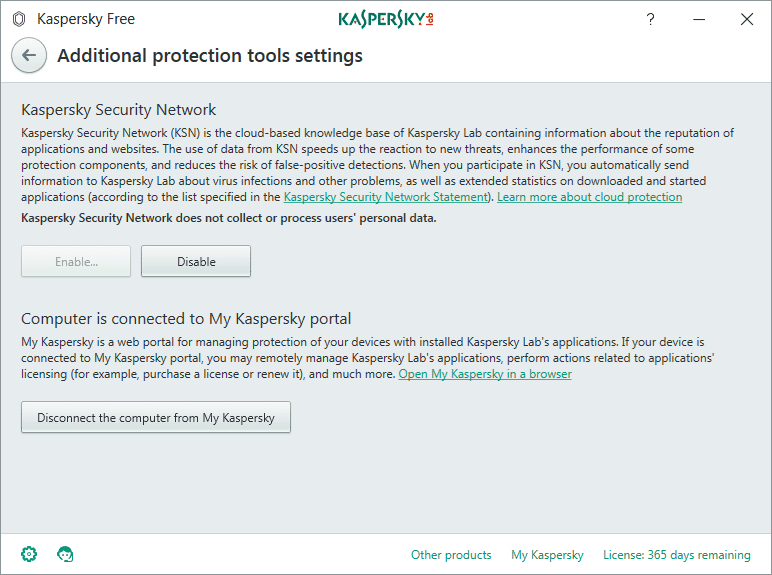Screen dimensions: 772x575
Task: Minimize the Kaspersky Free window
Action: click(x=699, y=19)
